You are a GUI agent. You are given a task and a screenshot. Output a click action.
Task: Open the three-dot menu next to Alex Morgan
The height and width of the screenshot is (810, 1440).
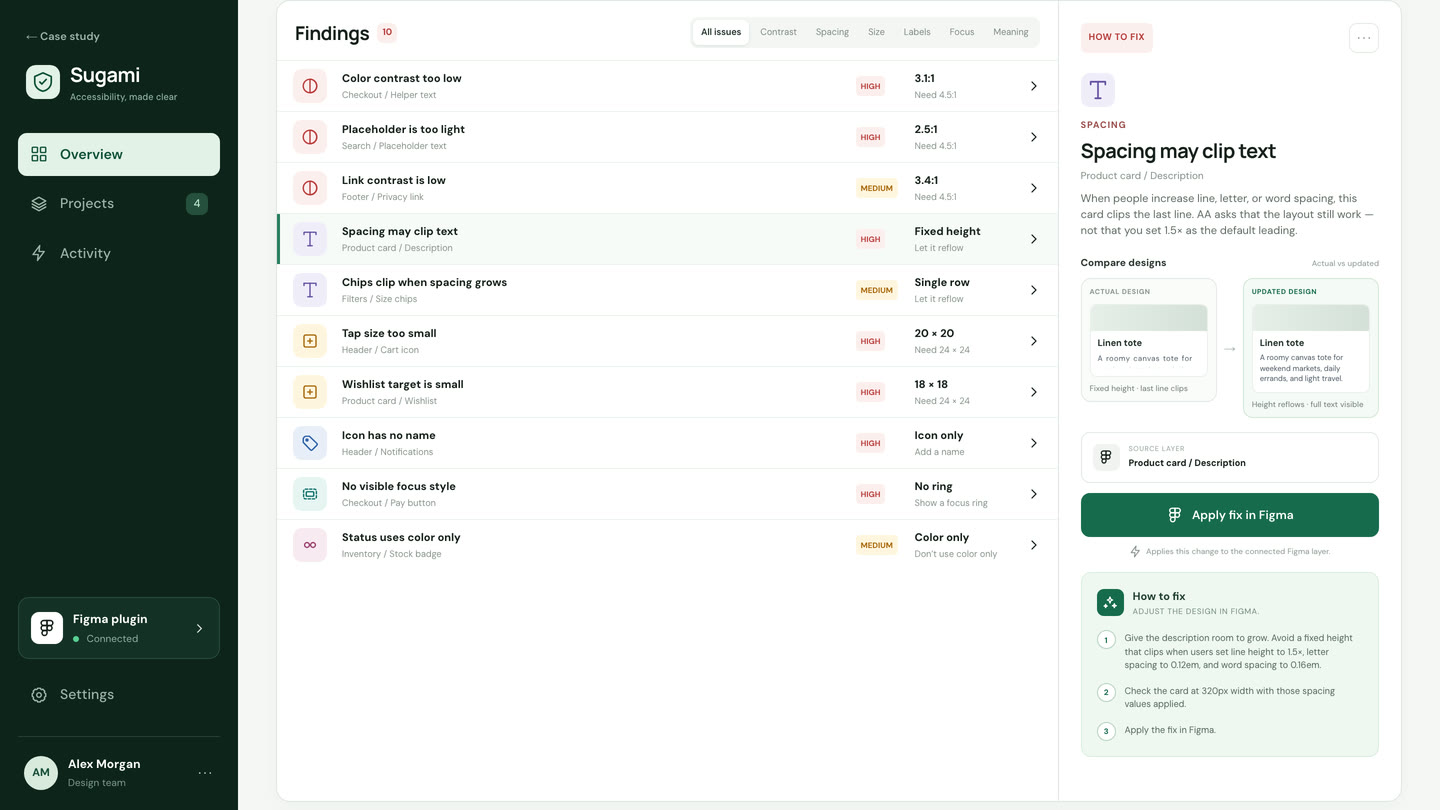click(205, 773)
